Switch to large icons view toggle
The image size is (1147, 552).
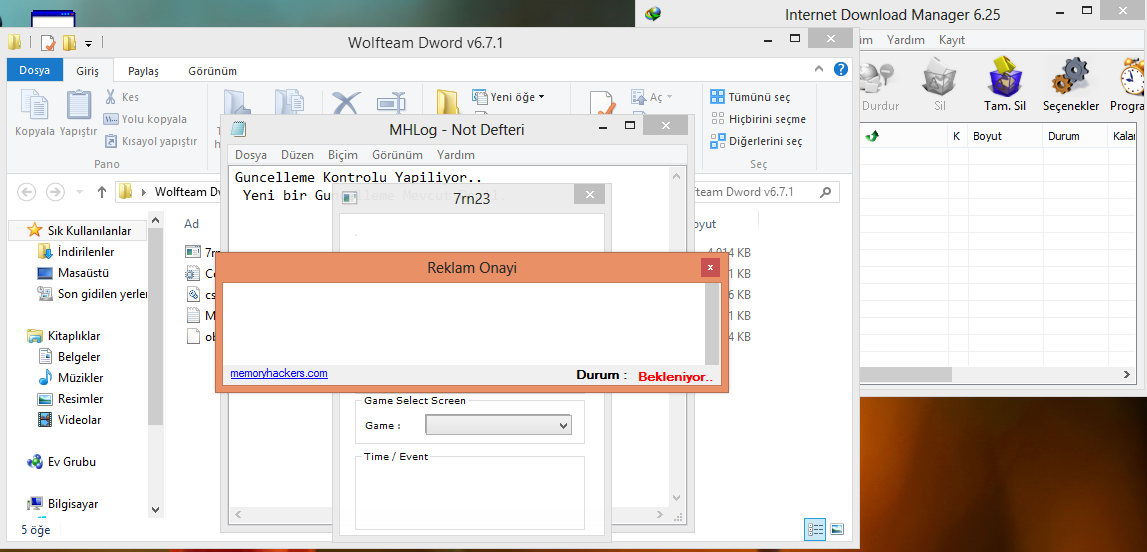(838, 529)
